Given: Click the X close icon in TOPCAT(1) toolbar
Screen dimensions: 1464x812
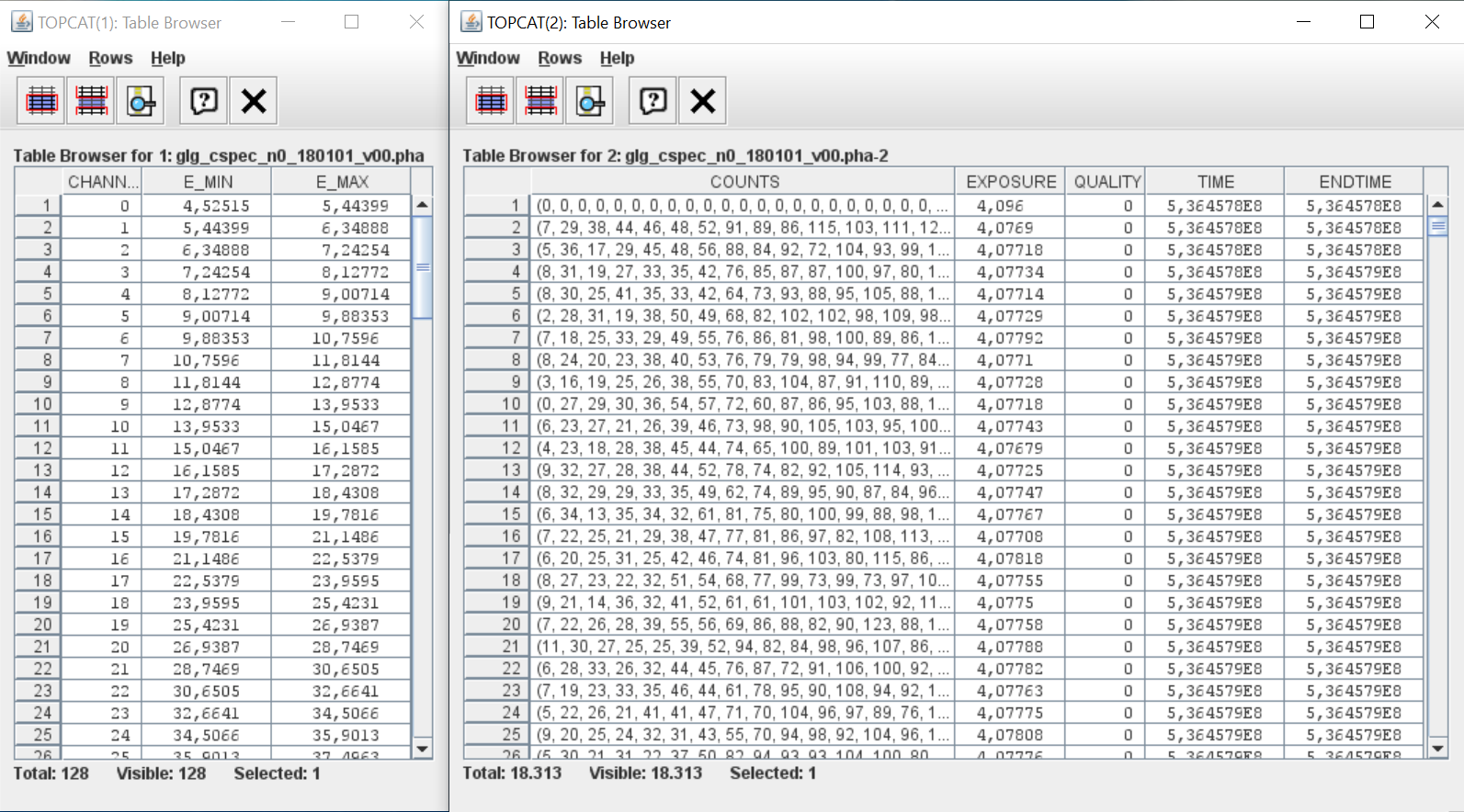Looking at the screenshot, I should pyautogui.click(x=254, y=100).
